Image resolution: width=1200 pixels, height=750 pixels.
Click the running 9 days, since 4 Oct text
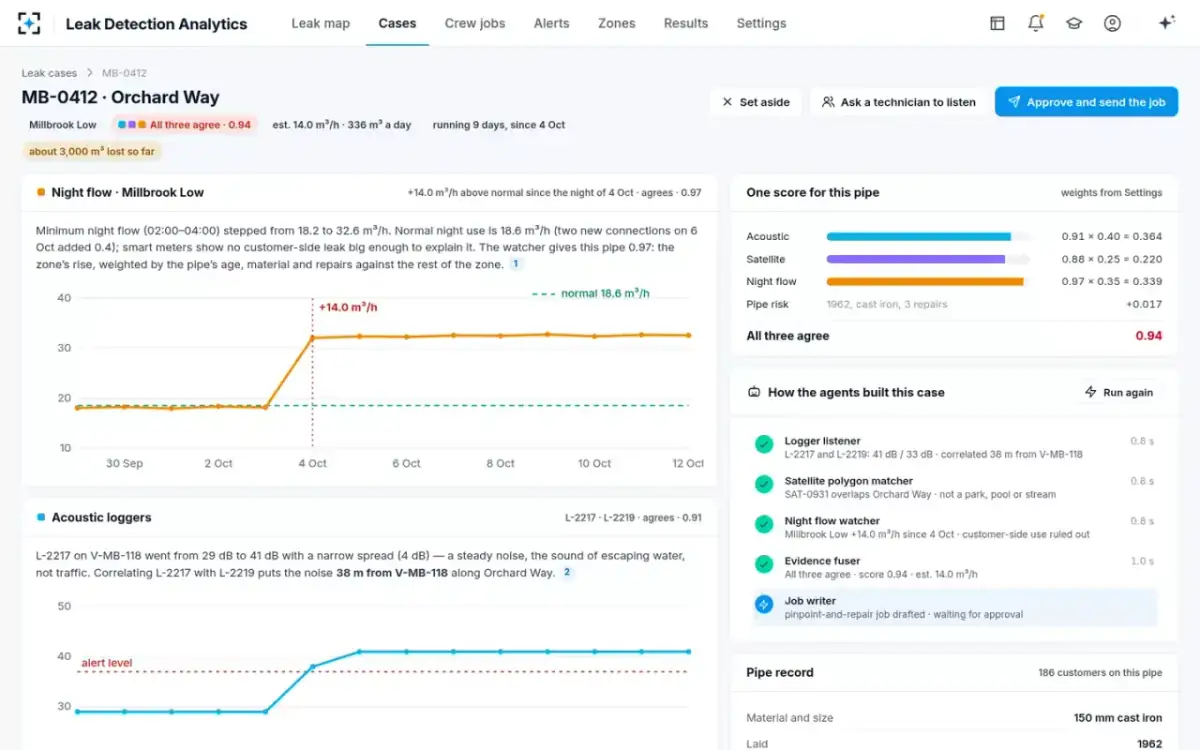click(499, 125)
